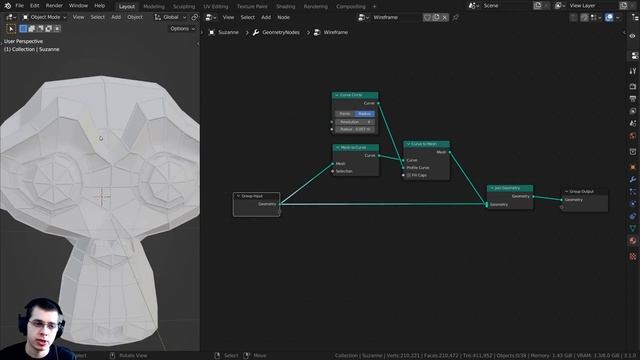Viewport: 640px width, 360px height.
Task: Open the node editor Node menu
Action: click(x=283, y=17)
